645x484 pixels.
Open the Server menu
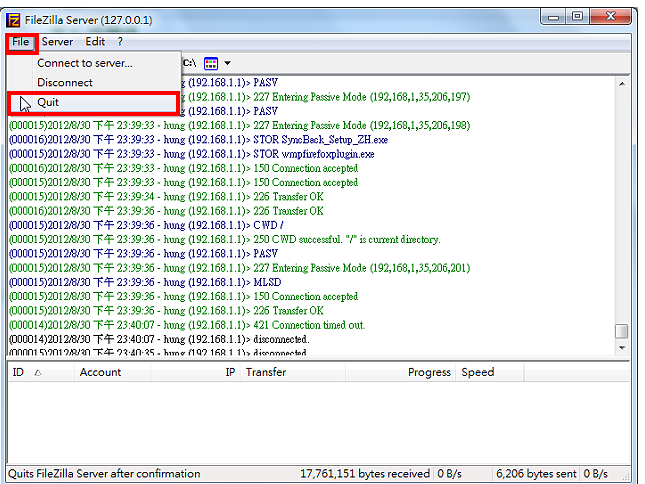57,42
